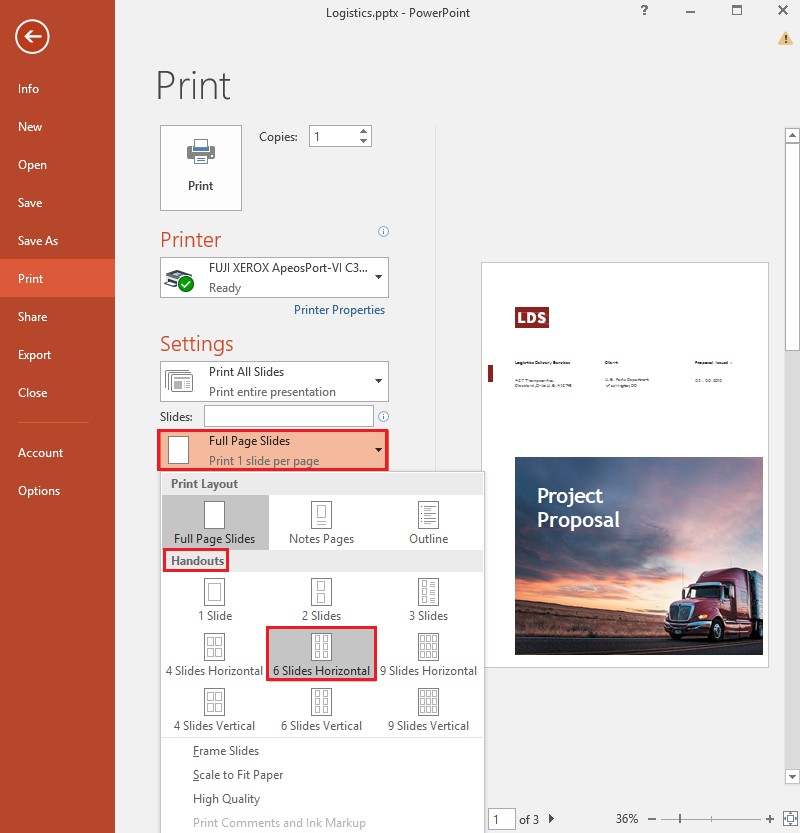
Task: Toggle the Frame Slides option
Action: (x=224, y=750)
